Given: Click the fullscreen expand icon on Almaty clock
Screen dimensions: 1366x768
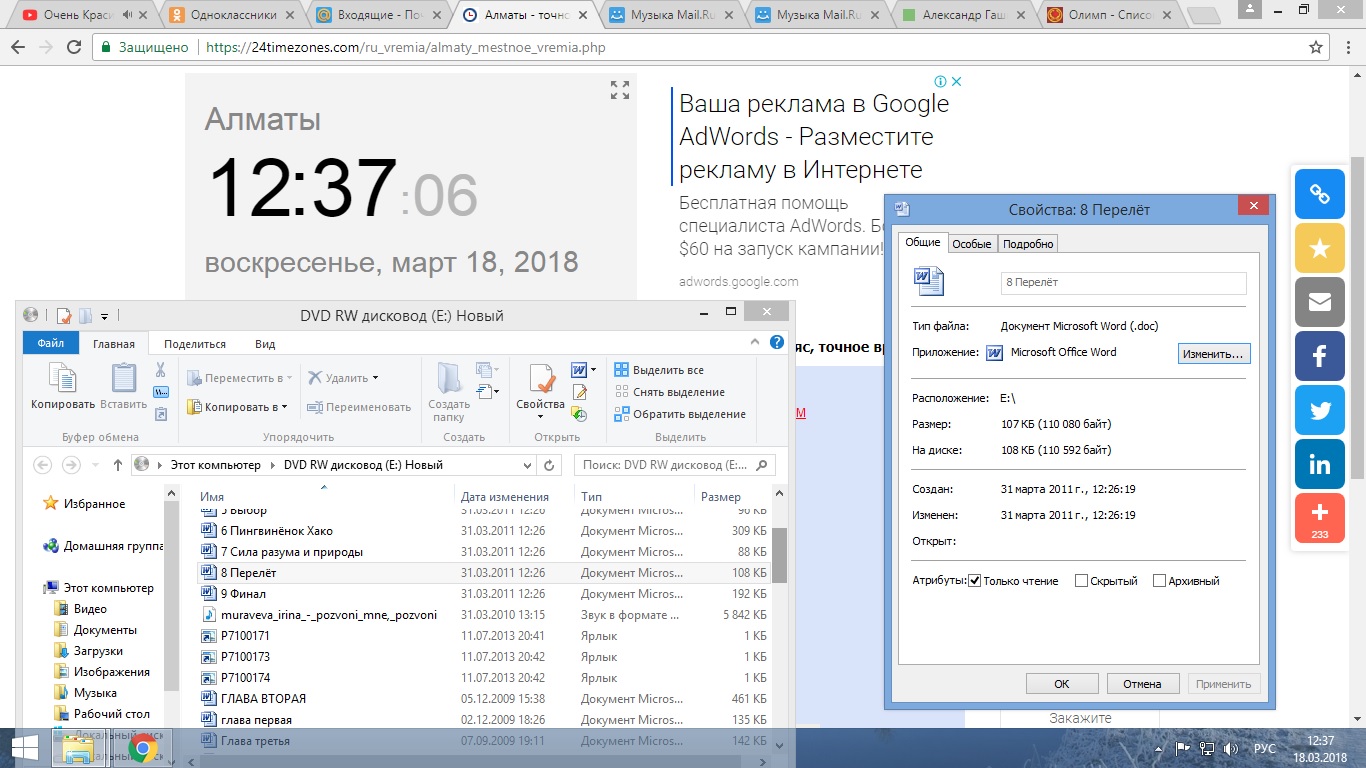Looking at the screenshot, I should [620, 90].
